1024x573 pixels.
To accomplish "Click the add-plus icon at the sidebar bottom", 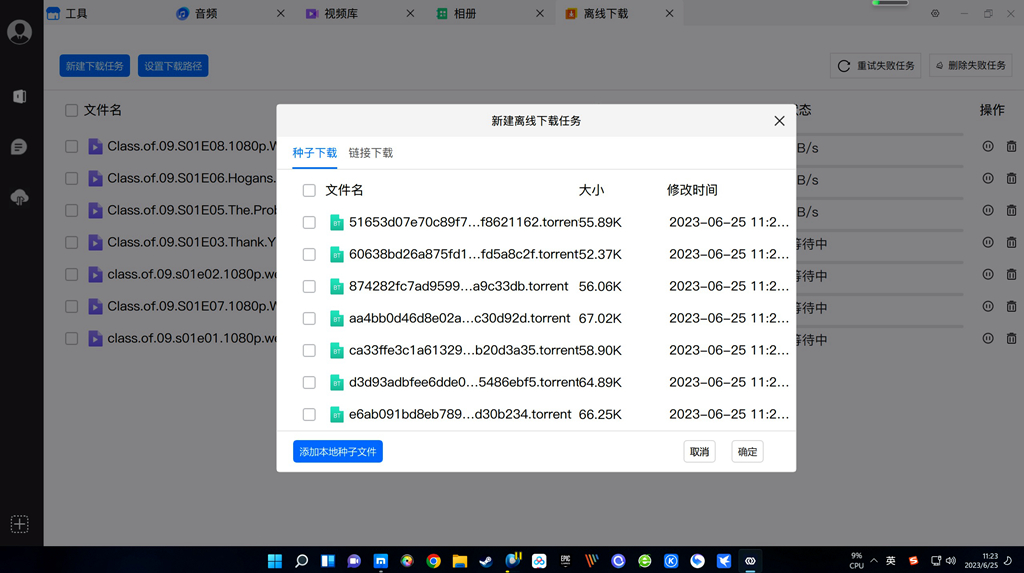I will (20, 524).
